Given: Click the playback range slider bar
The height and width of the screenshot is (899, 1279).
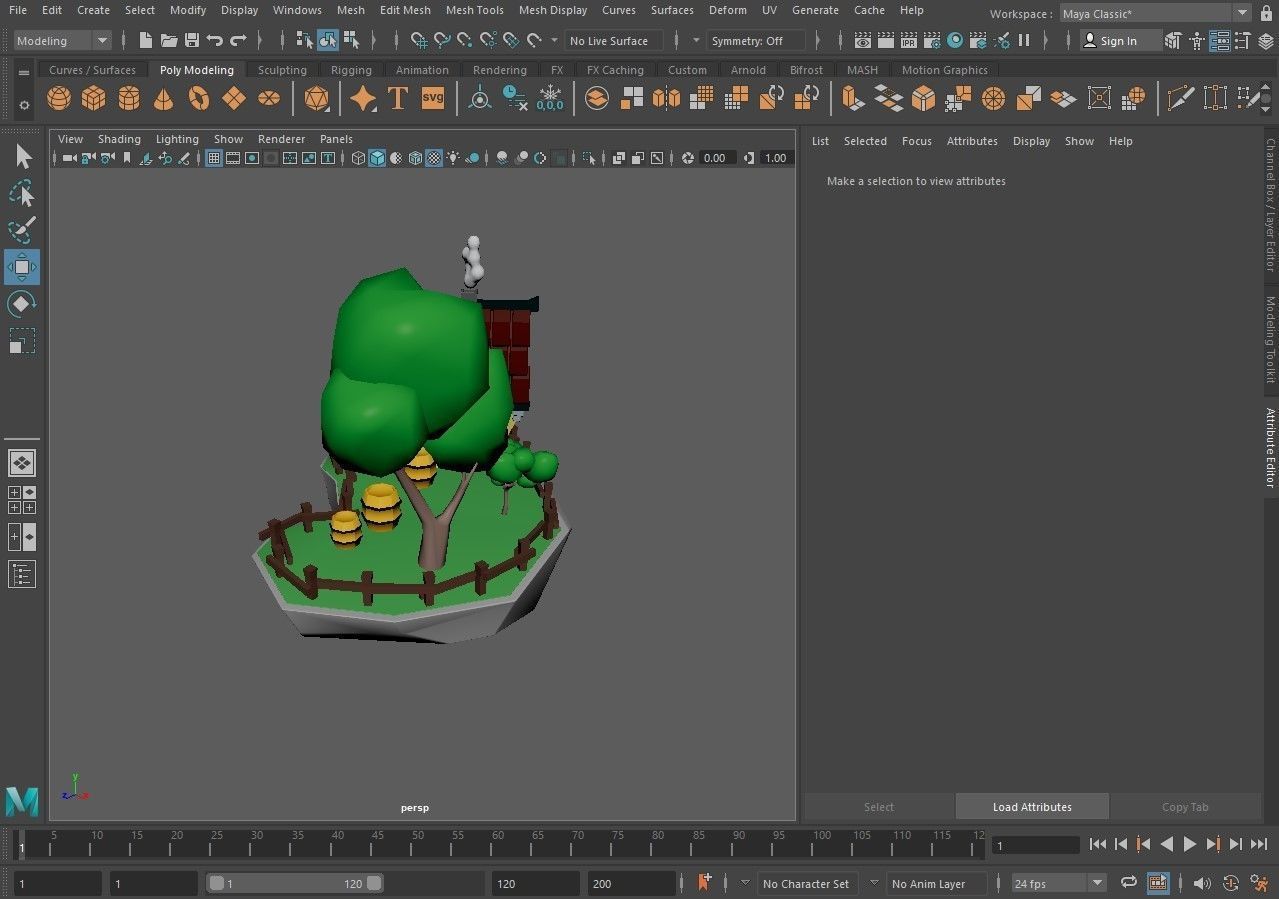Looking at the screenshot, I should [295, 883].
